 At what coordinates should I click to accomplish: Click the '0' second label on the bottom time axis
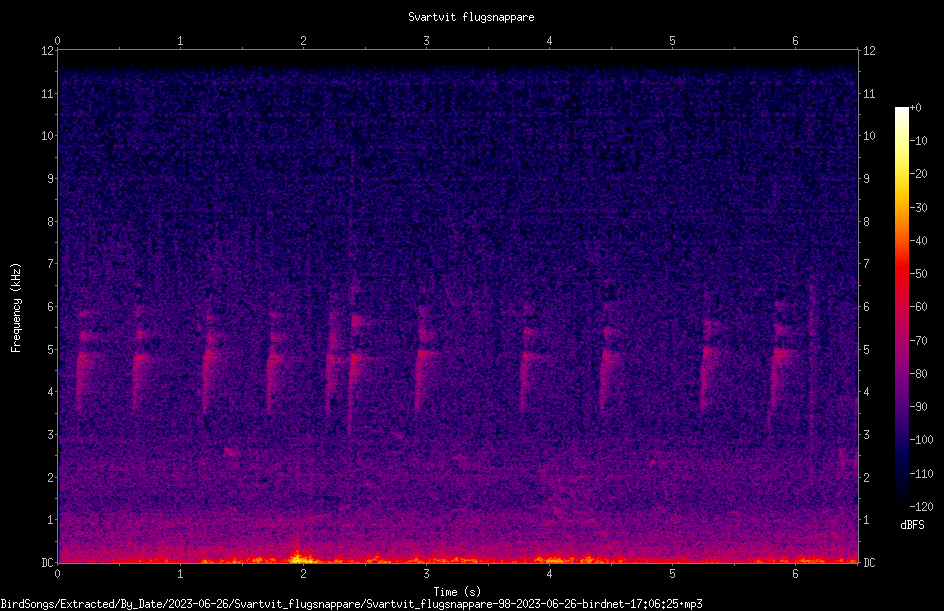click(x=57, y=574)
